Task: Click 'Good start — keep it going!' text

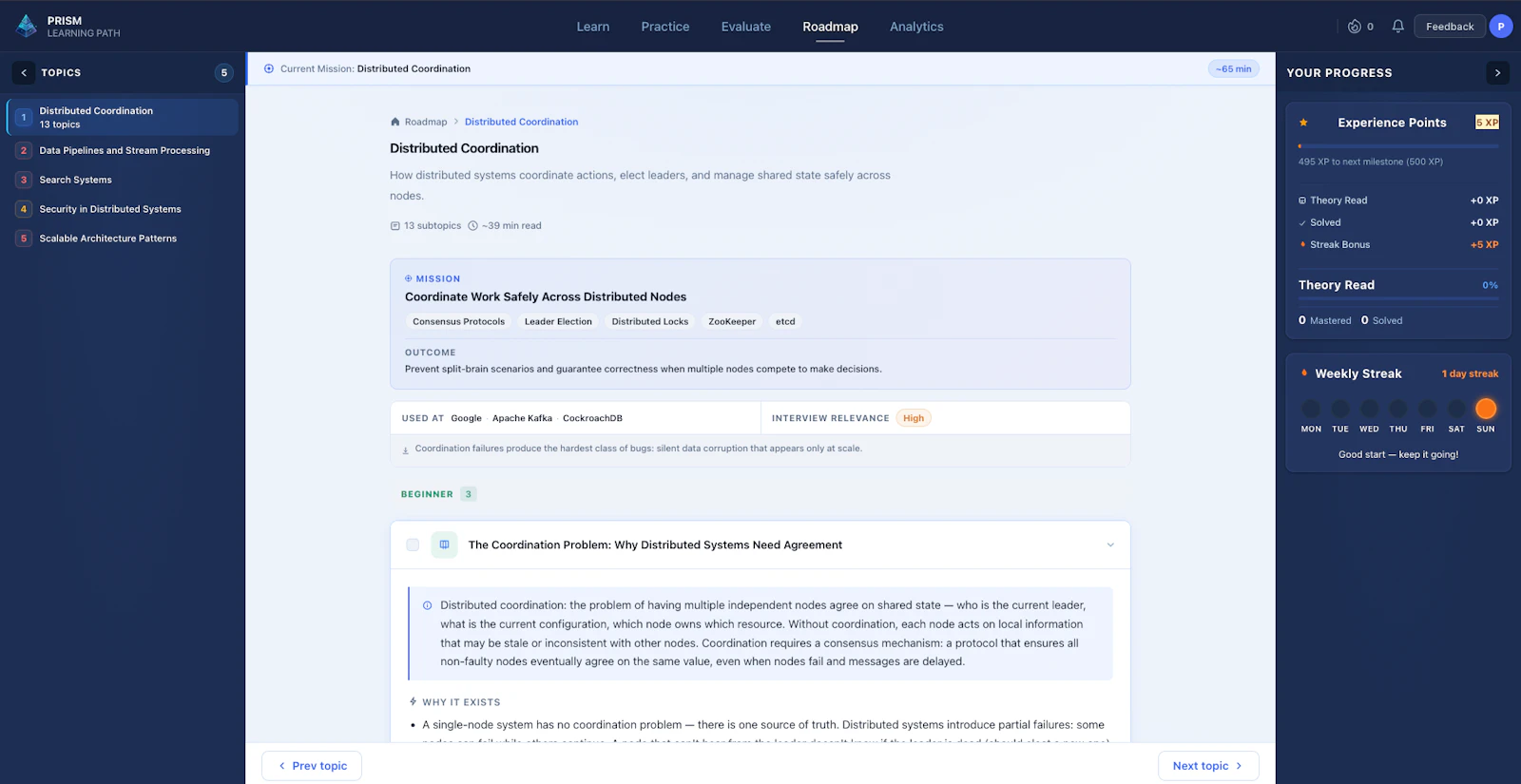Action: tap(1398, 454)
